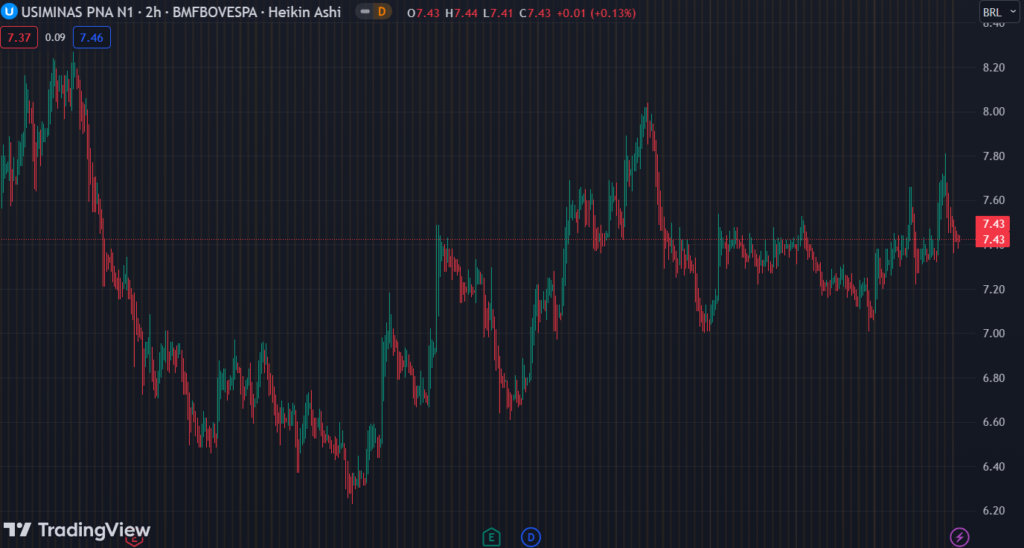Click the 8.00 price axis label

pyautogui.click(x=993, y=112)
